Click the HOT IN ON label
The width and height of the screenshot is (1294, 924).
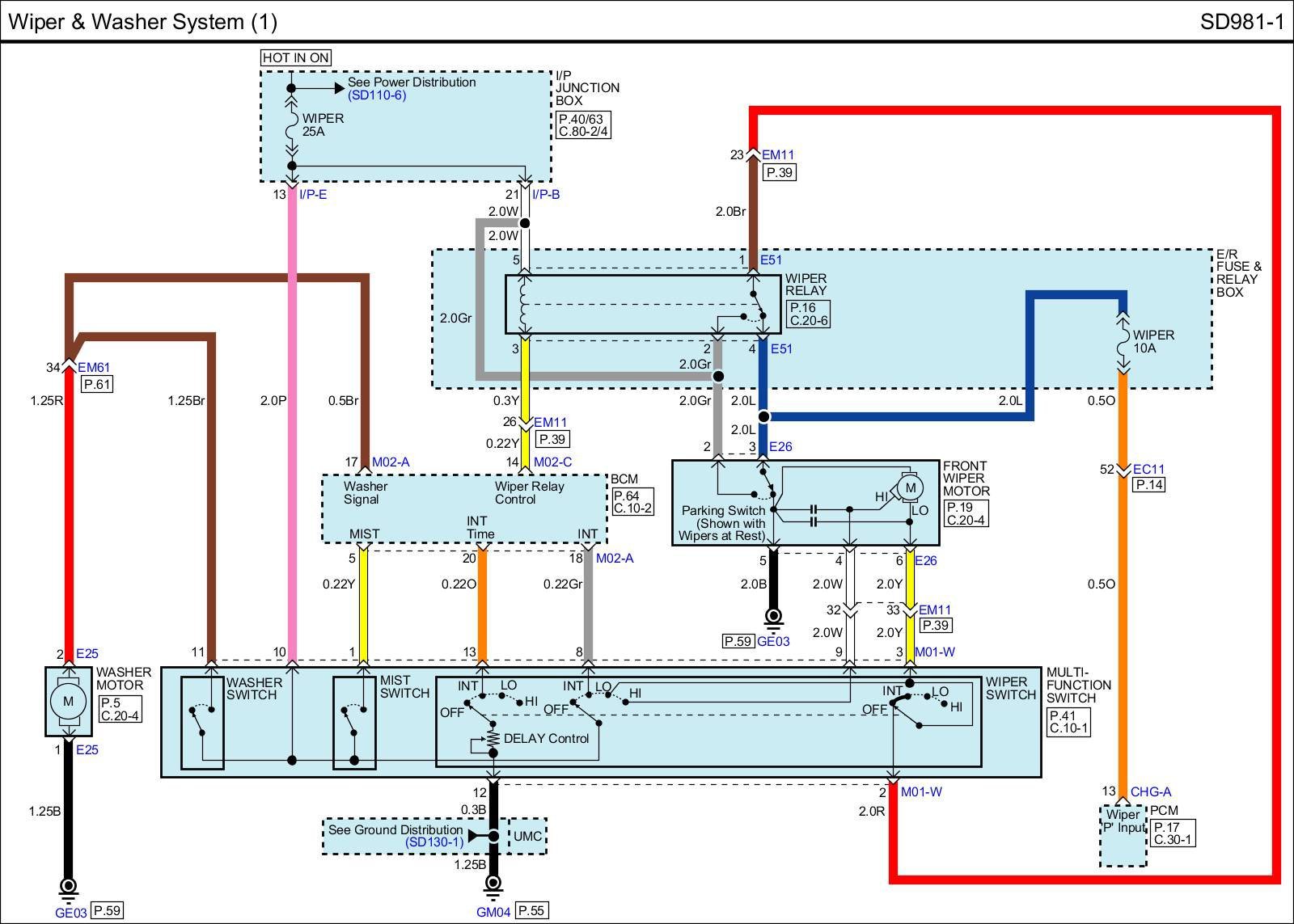(295, 57)
